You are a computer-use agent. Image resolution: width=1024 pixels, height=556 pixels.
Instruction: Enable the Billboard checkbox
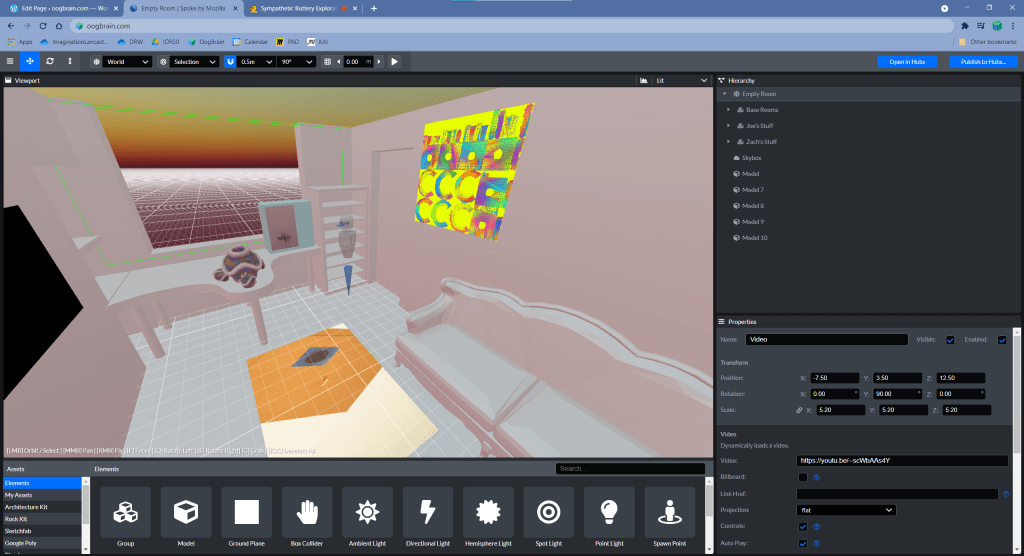[802, 477]
